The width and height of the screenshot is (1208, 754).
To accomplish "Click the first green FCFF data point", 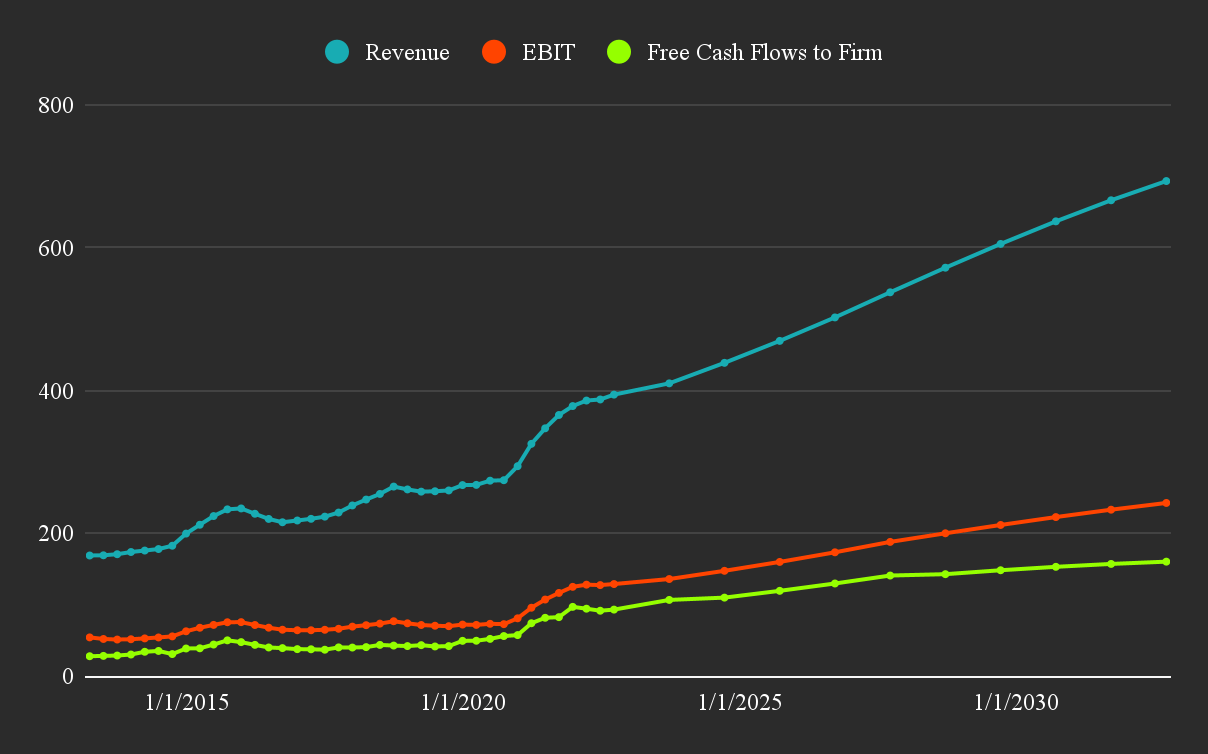I will 89,657.
